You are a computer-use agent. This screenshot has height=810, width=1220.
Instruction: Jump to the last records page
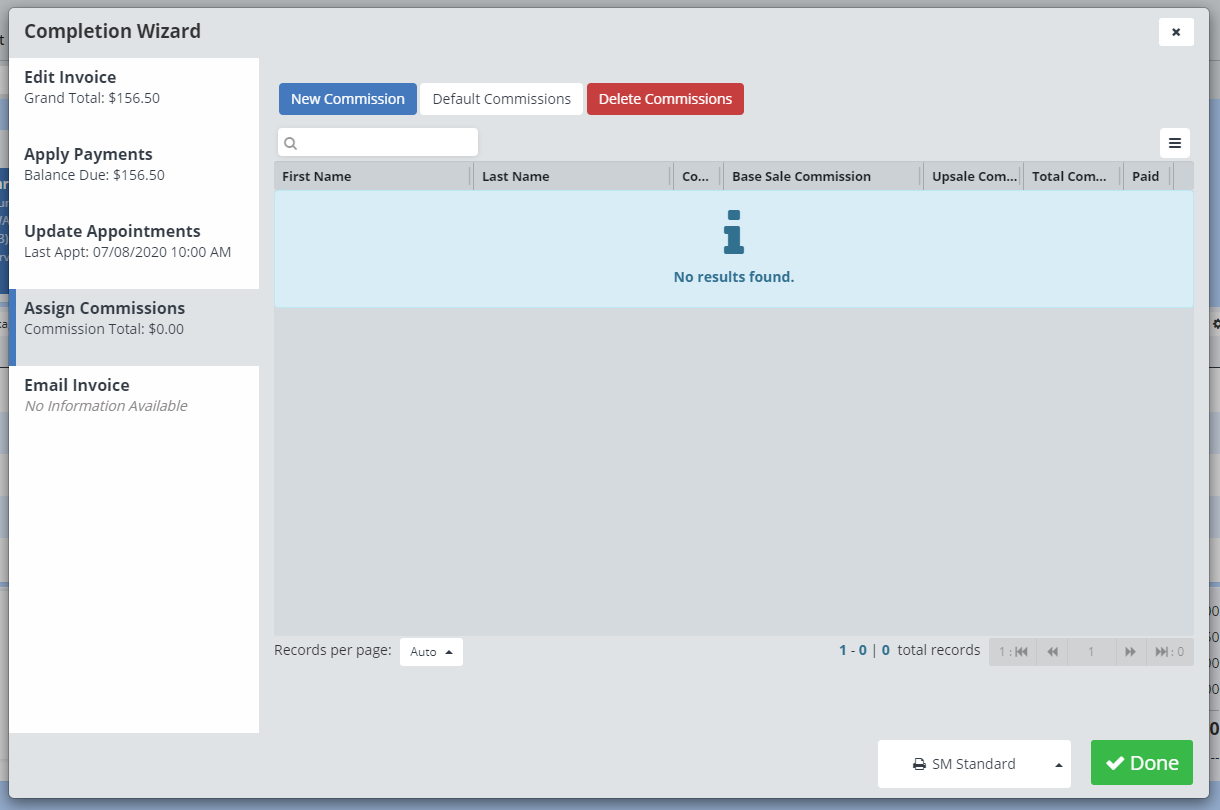click(1169, 652)
